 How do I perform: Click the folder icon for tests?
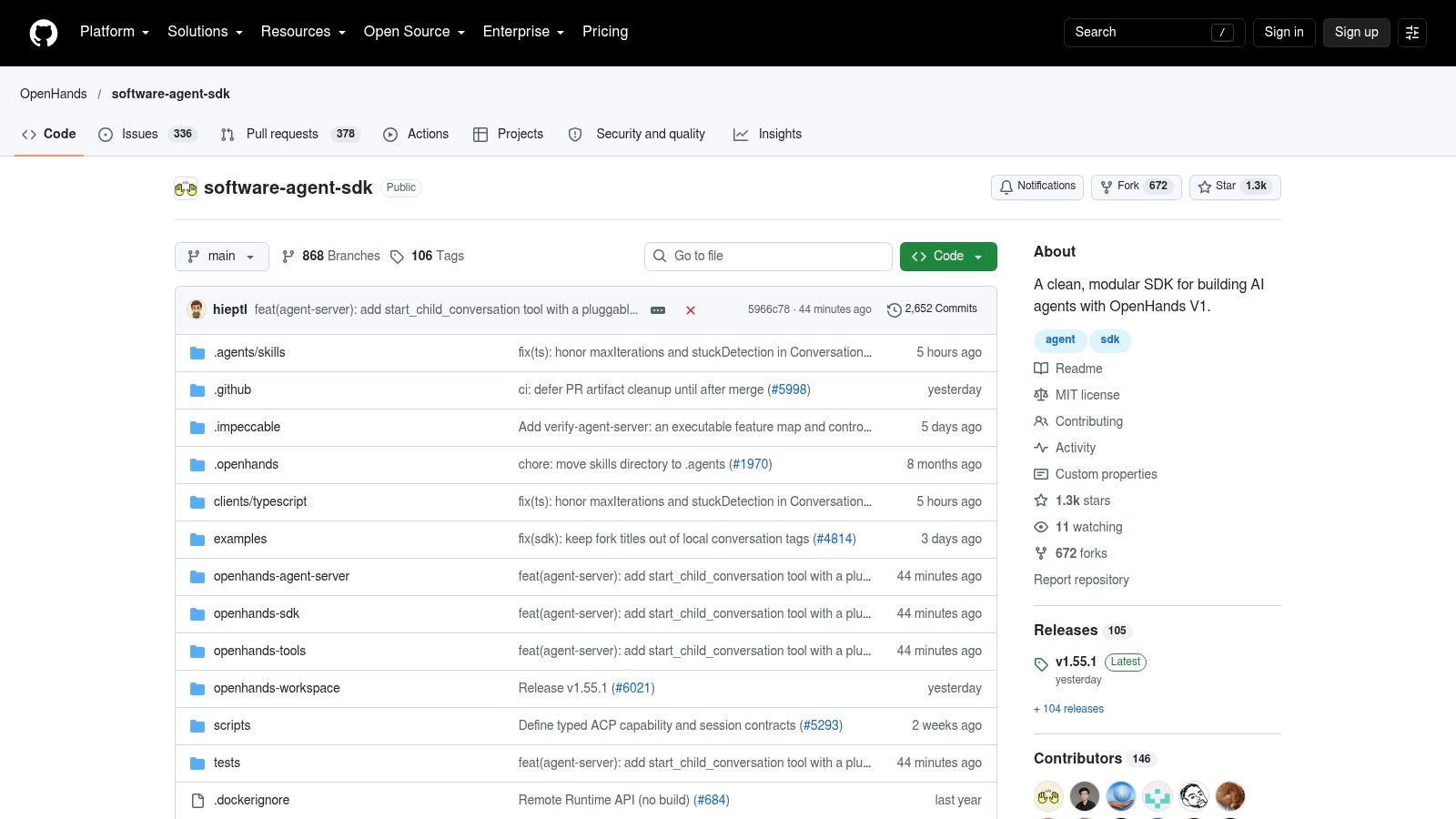(x=197, y=763)
